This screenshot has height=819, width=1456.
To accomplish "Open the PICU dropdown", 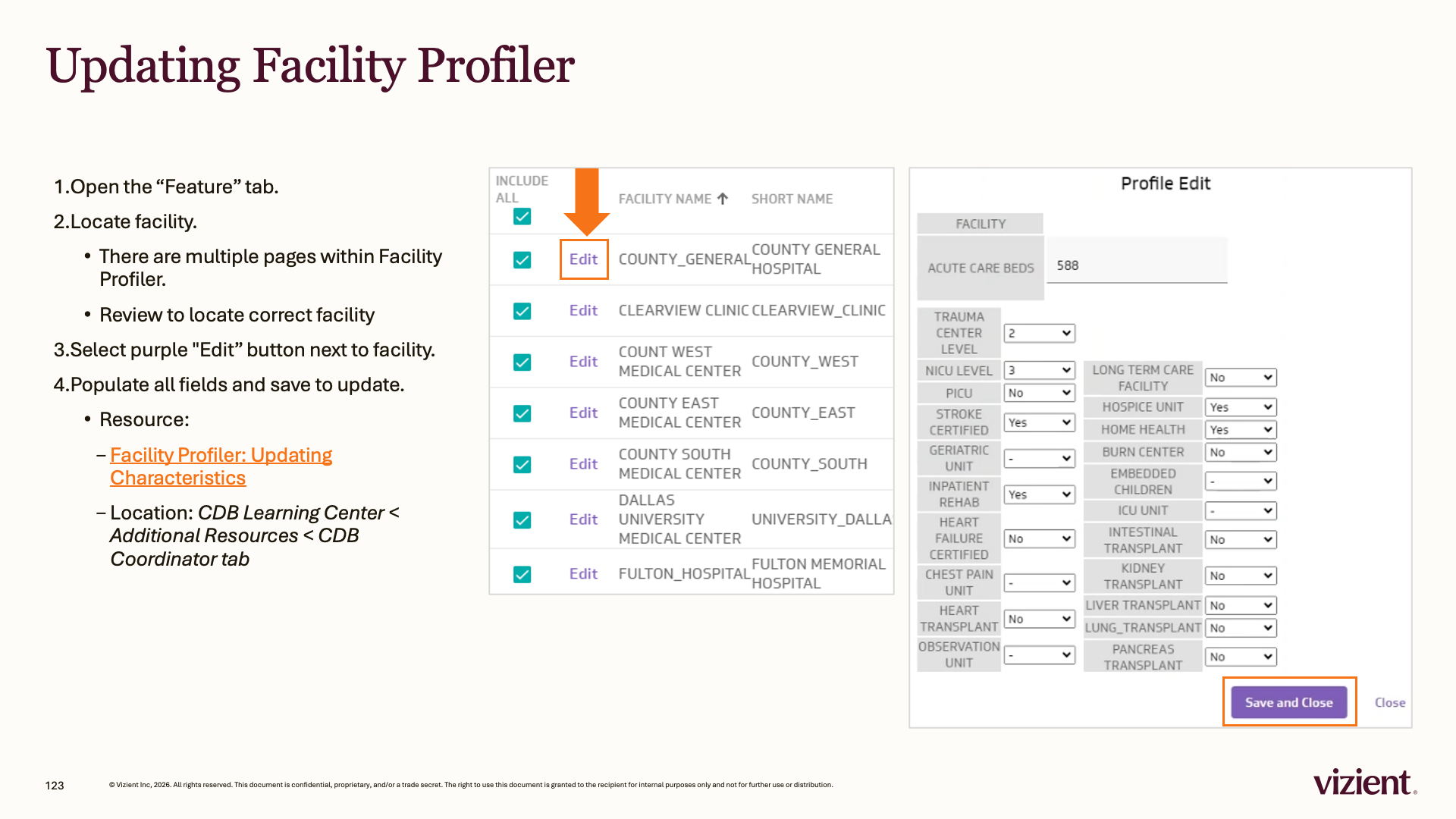I will click(x=1039, y=393).
